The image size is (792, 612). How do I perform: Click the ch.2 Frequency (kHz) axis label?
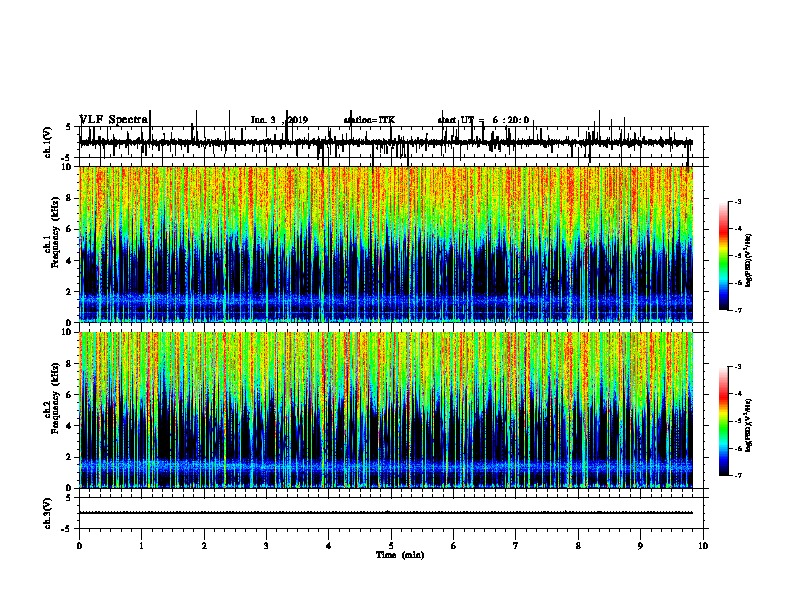[52, 398]
